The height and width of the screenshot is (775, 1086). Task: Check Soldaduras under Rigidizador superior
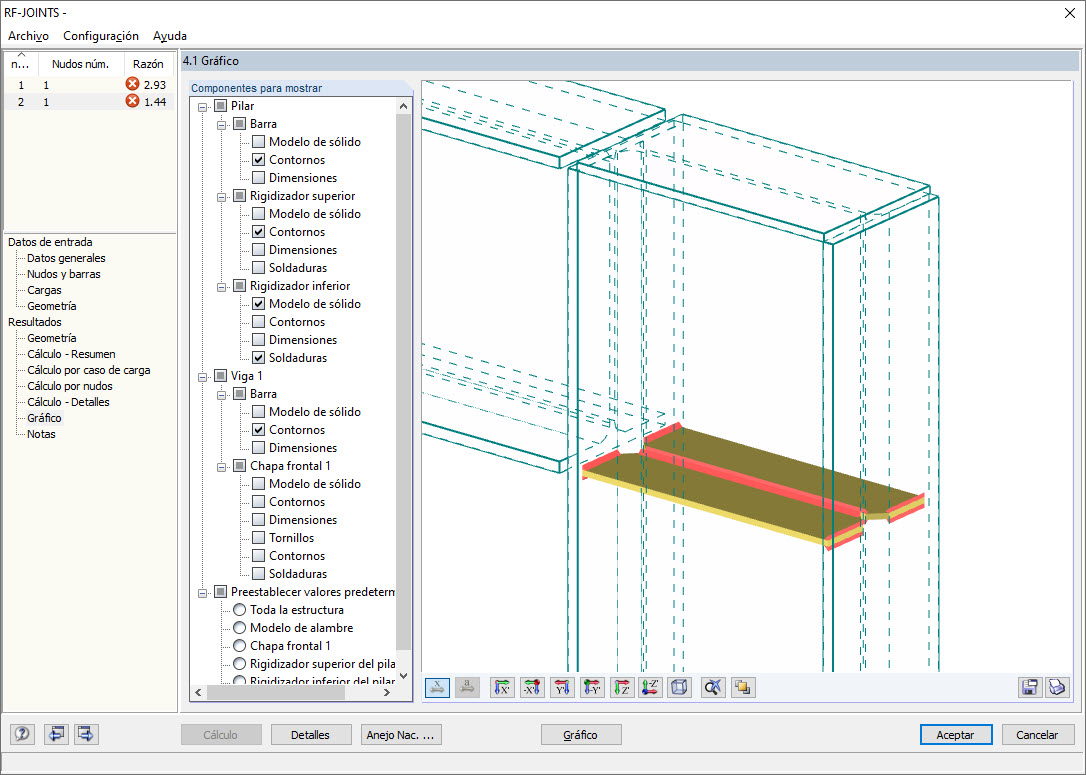[x=258, y=267]
